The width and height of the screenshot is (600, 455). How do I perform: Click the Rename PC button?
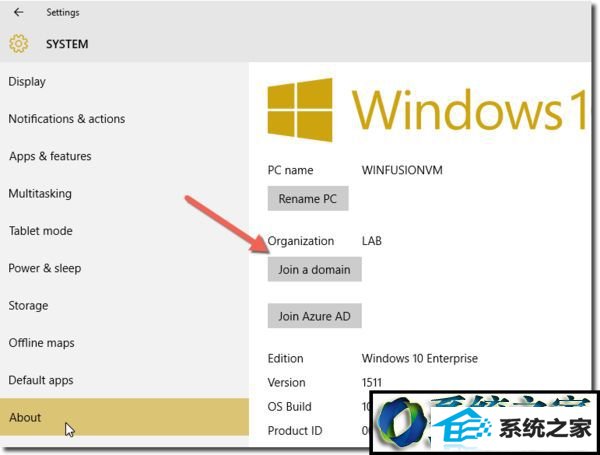pyautogui.click(x=308, y=199)
